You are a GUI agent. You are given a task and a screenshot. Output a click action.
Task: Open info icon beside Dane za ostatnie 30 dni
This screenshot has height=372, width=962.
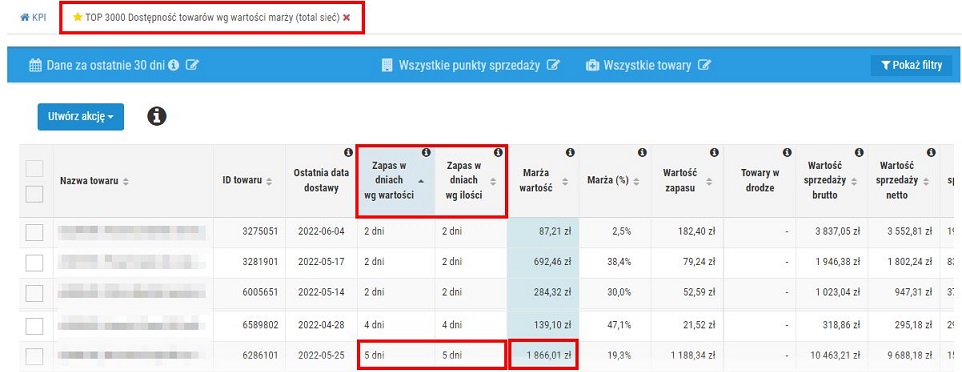tap(174, 65)
